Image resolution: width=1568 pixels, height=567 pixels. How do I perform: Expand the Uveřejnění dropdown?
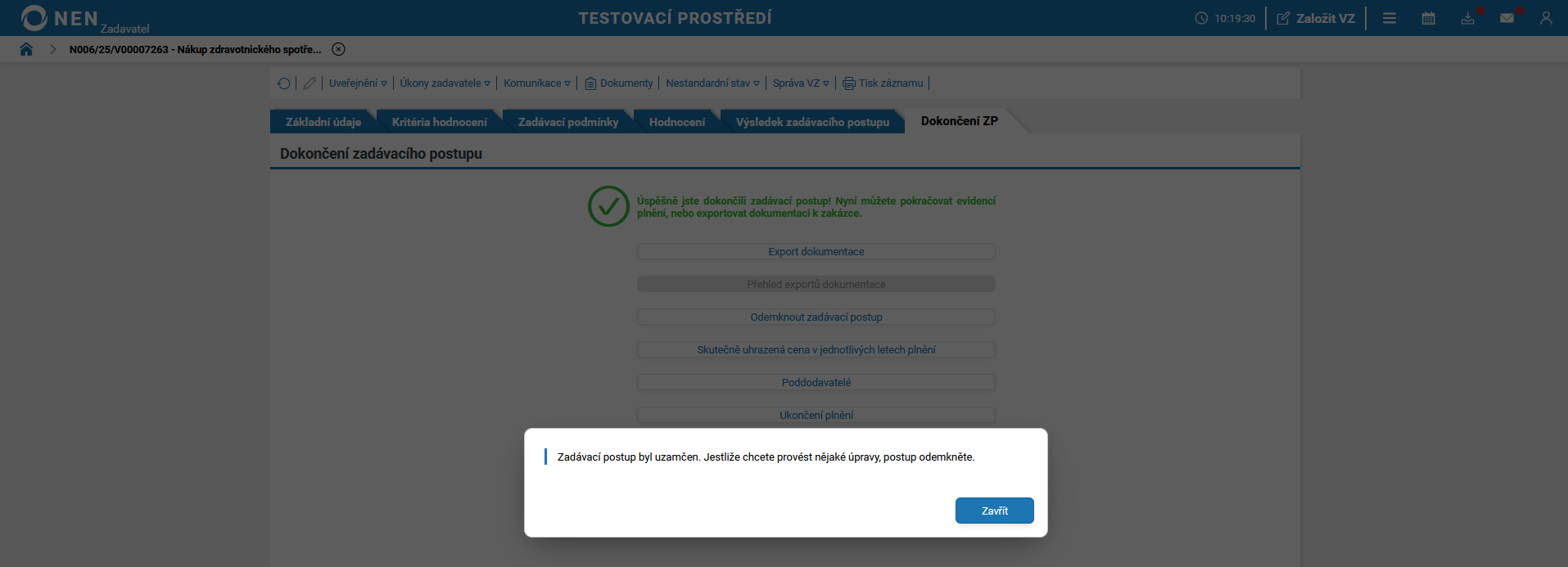(x=358, y=83)
